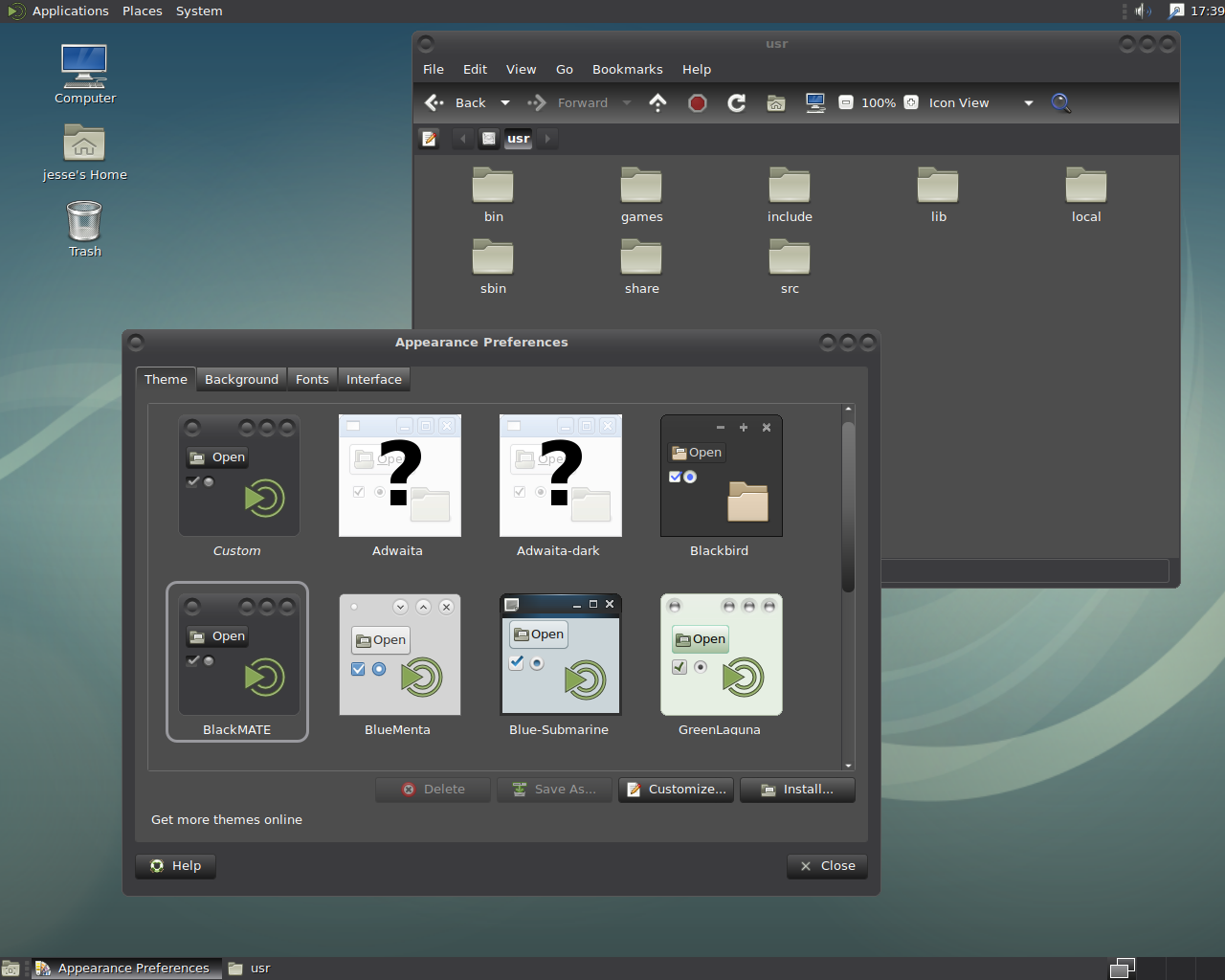
Task: Go up to the parent folder in the file manager toolbar
Action: (657, 102)
